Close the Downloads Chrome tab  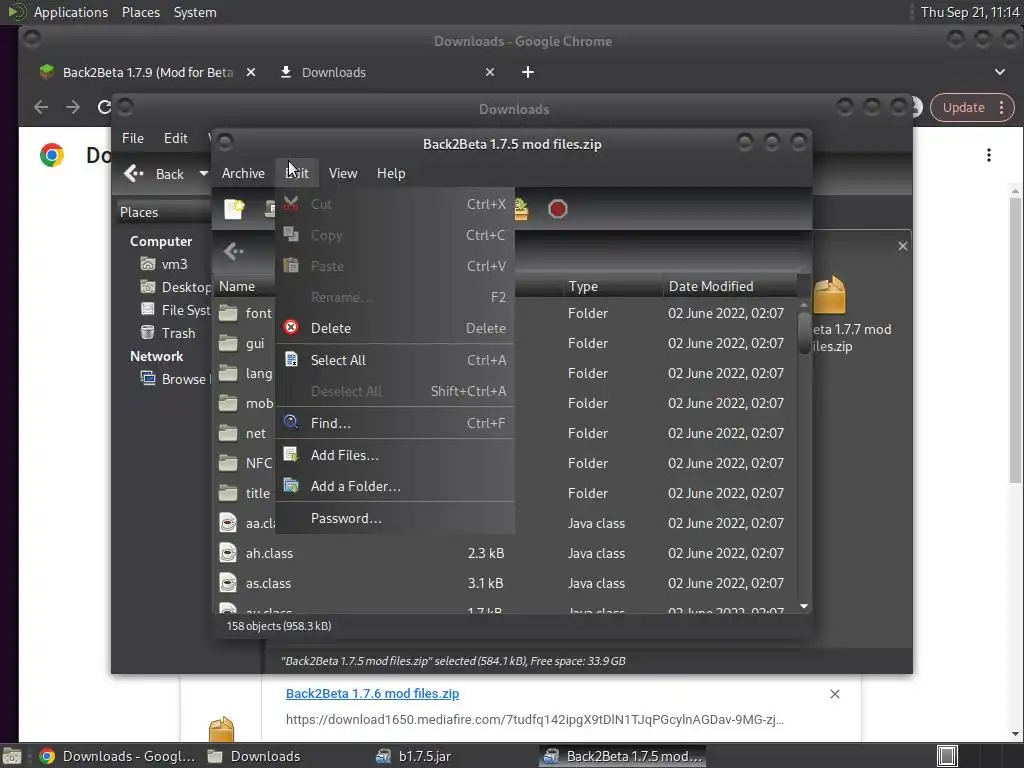point(490,72)
